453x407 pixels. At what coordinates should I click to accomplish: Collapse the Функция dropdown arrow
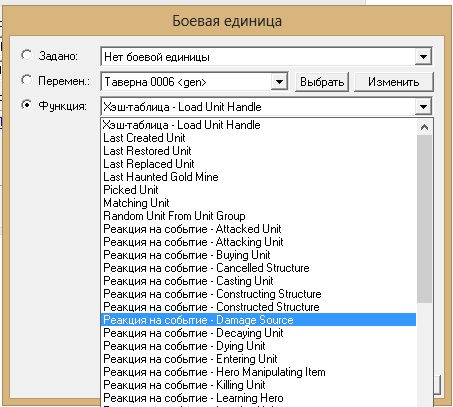click(x=423, y=107)
